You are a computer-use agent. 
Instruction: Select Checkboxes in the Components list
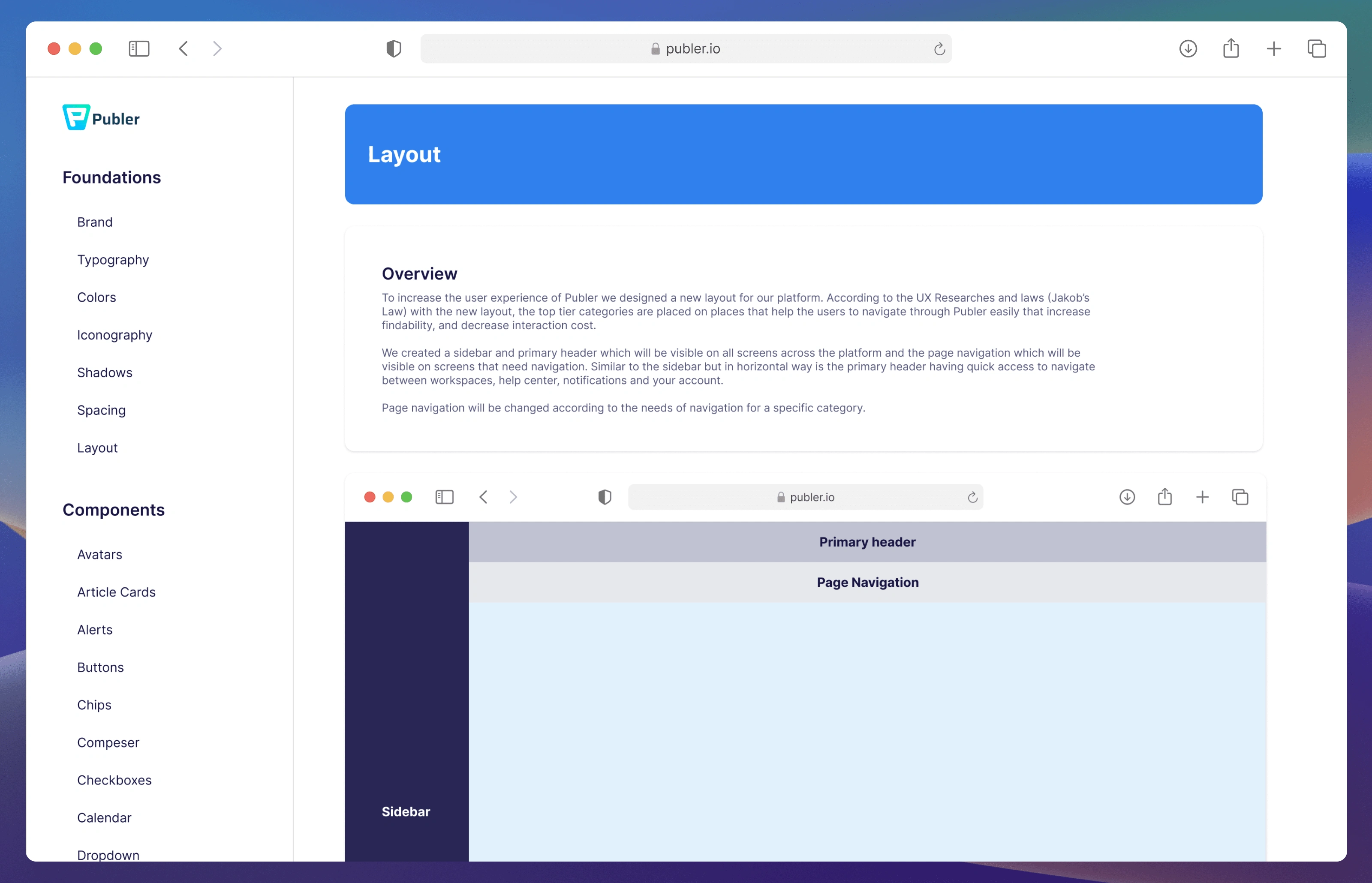pyautogui.click(x=114, y=780)
